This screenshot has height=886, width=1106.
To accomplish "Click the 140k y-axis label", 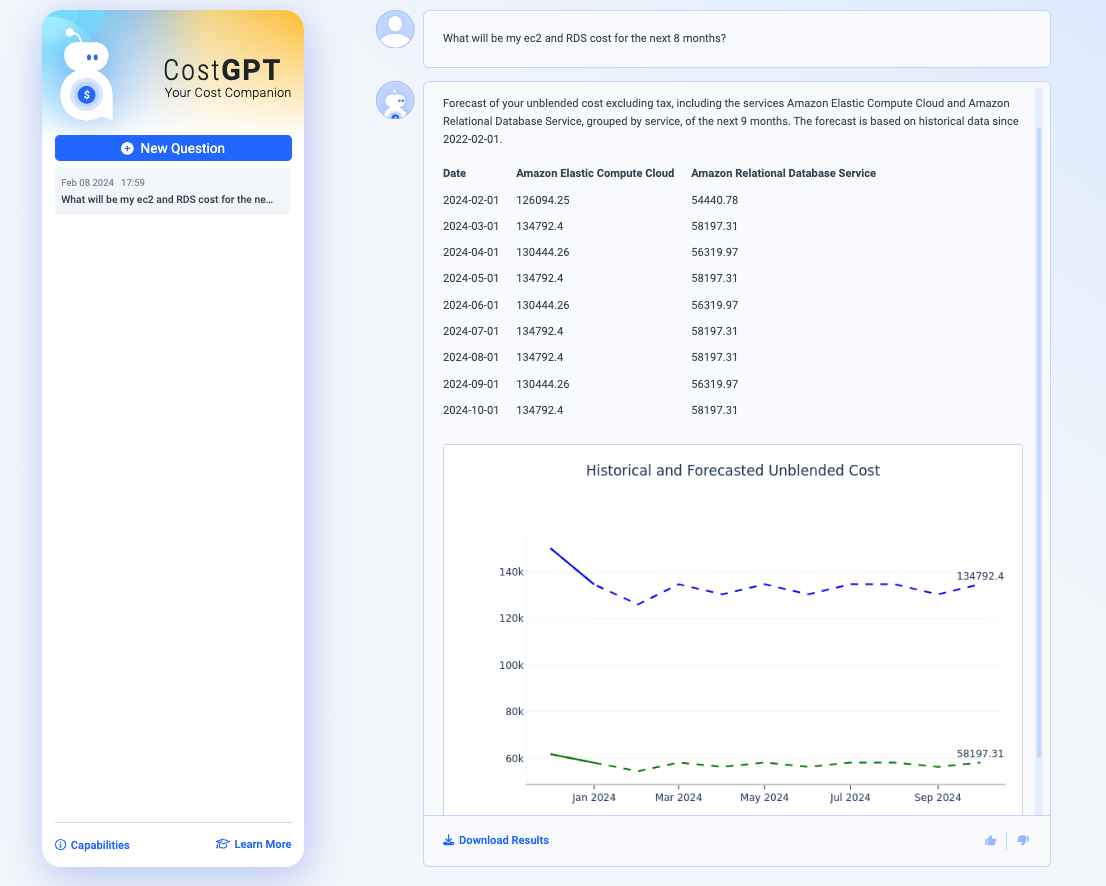I will click(x=511, y=572).
